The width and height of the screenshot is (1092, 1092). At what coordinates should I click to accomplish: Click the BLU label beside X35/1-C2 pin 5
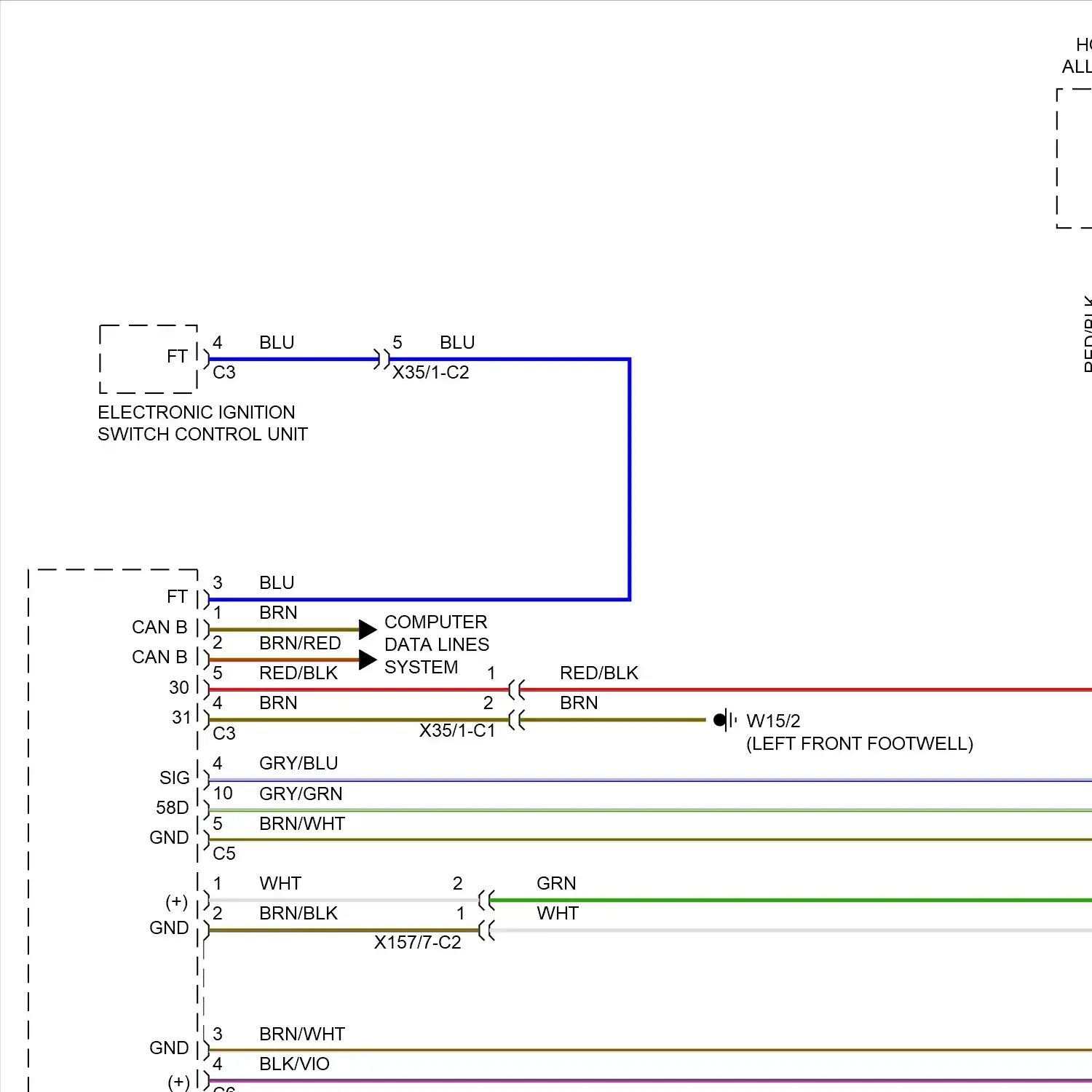tap(457, 342)
